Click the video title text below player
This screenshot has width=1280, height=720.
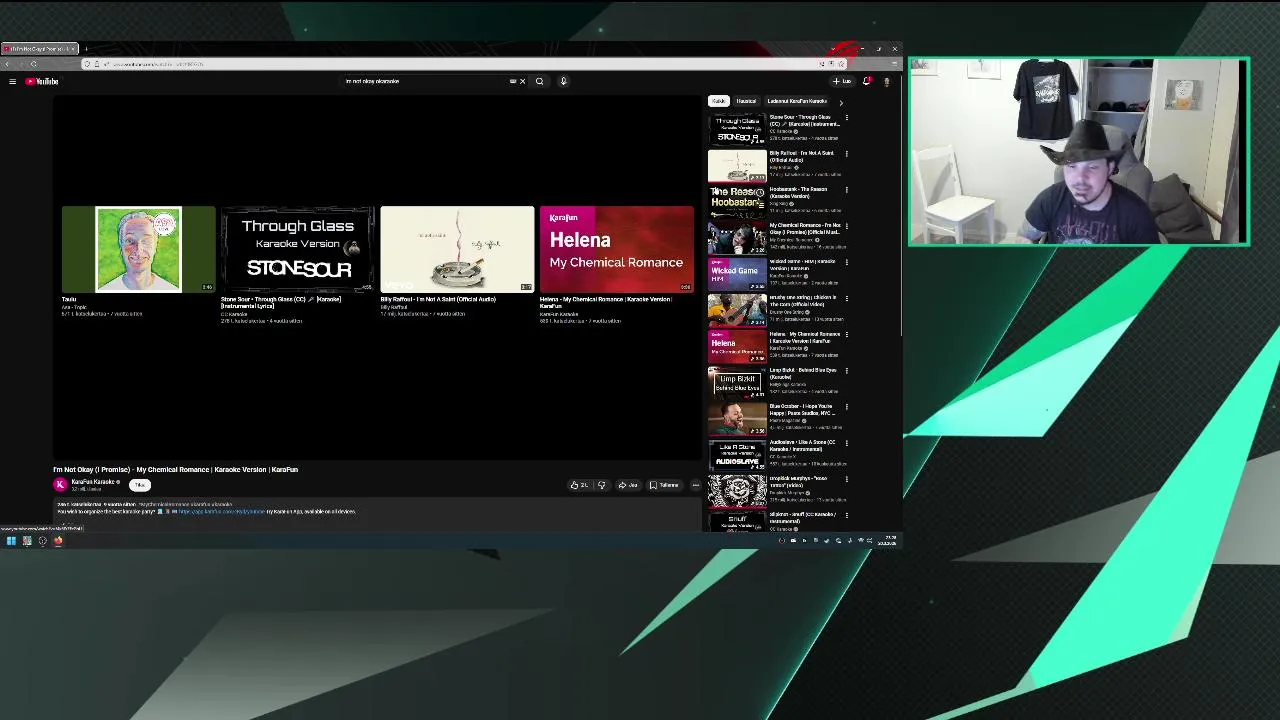click(x=175, y=469)
